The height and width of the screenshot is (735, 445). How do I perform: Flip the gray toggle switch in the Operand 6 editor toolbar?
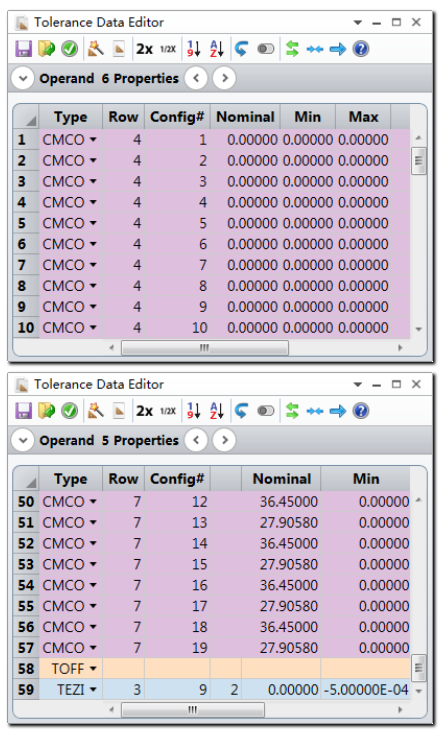coord(265,49)
